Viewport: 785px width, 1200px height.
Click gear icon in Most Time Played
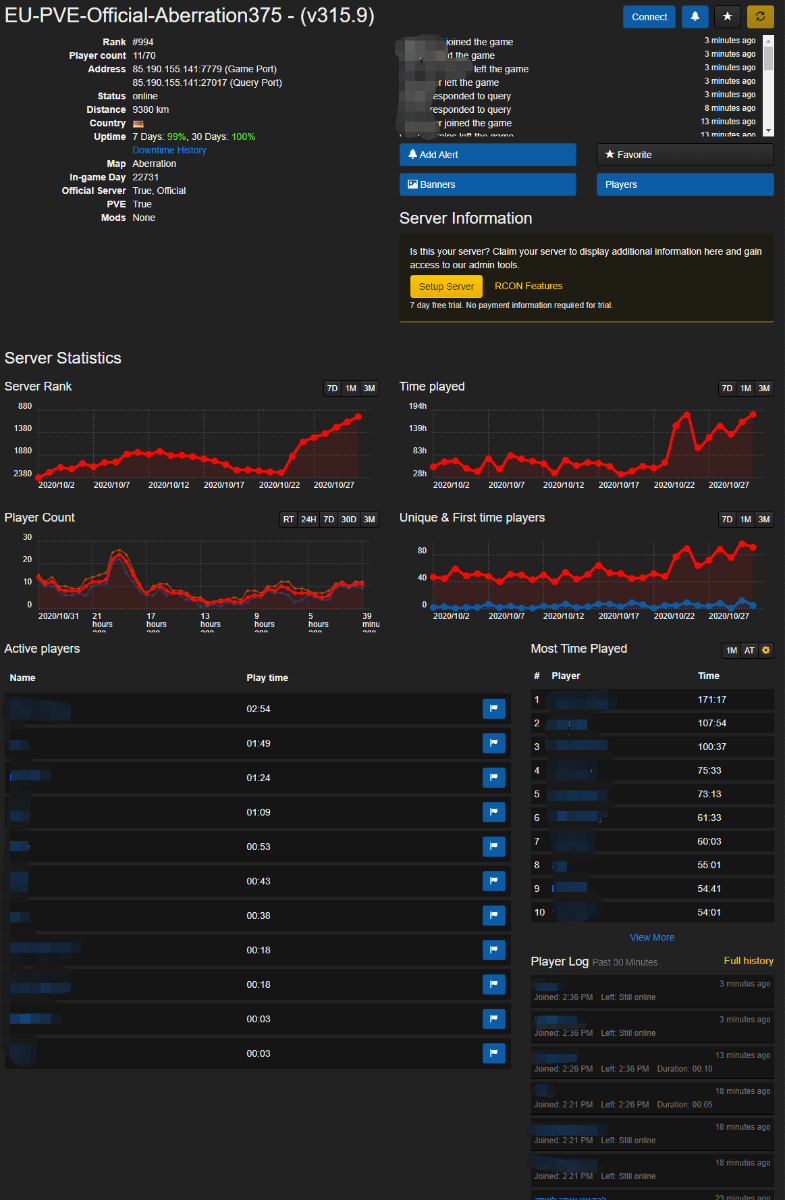766,651
